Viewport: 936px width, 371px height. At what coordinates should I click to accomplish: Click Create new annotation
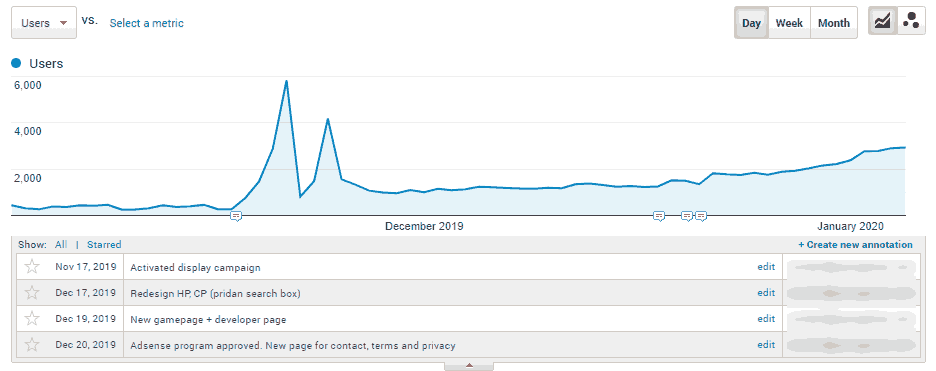855,245
